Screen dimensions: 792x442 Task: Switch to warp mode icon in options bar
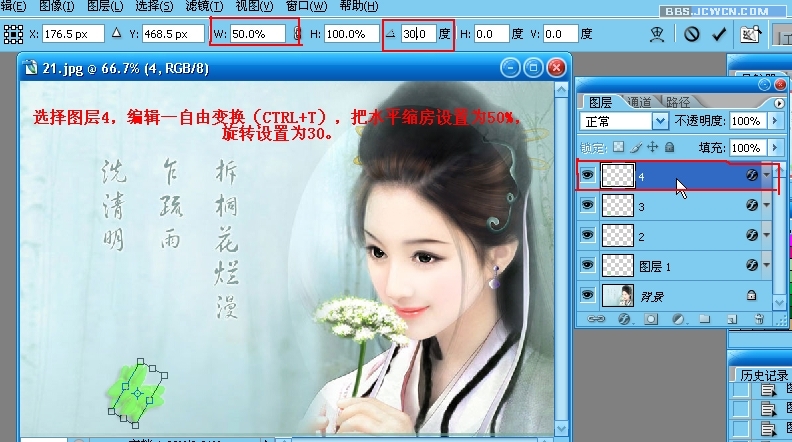(x=657, y=34)
